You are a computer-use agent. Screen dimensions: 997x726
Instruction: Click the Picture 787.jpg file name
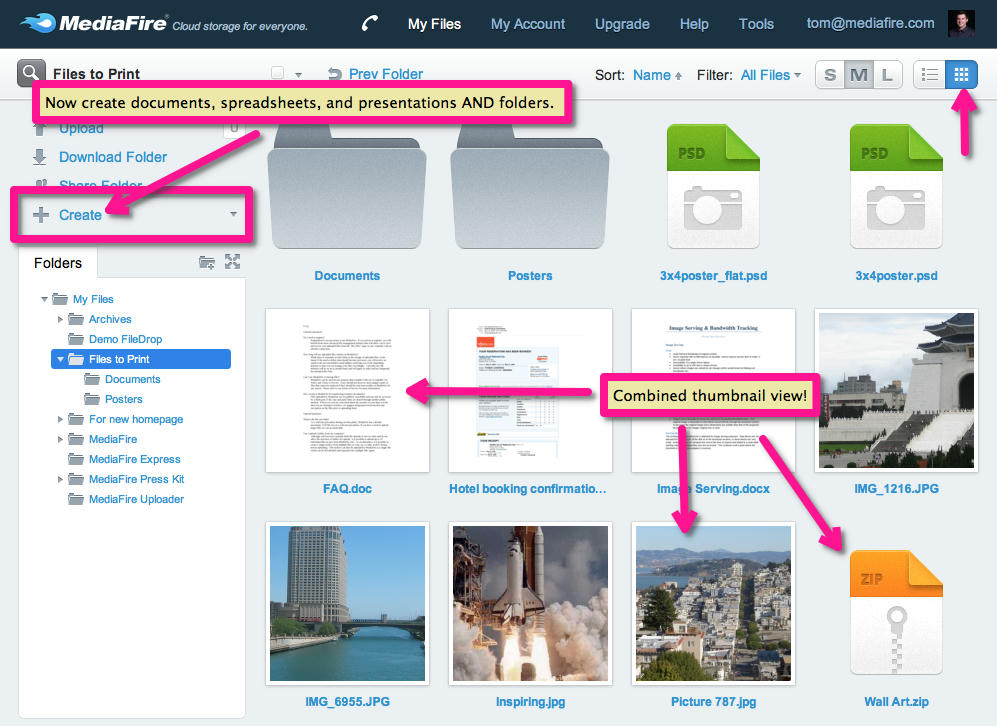click(x=713, y=701)
